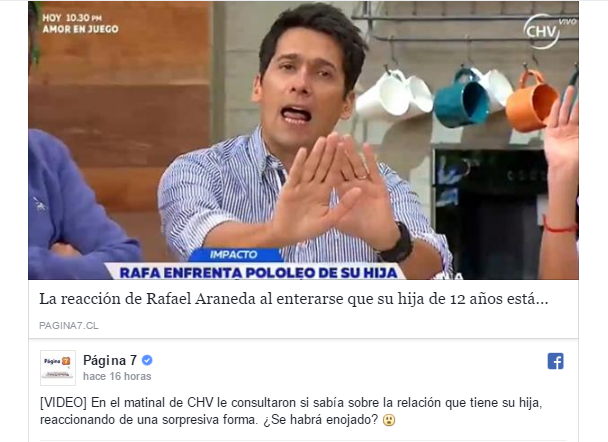Click the IMPACTO banner label

pyautogui.click(x=234, y=254)
